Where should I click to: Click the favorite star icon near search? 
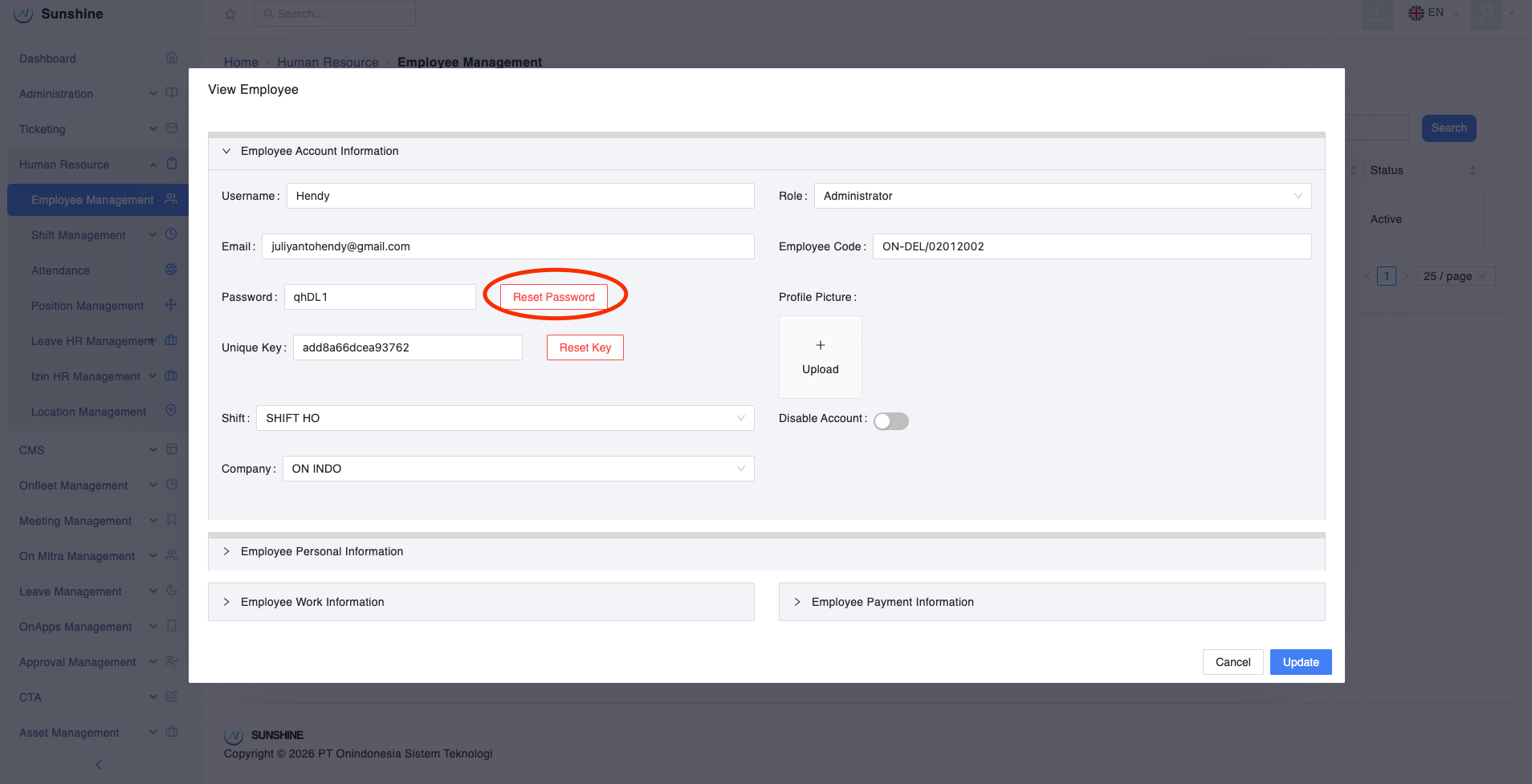(x=230, y=14)
